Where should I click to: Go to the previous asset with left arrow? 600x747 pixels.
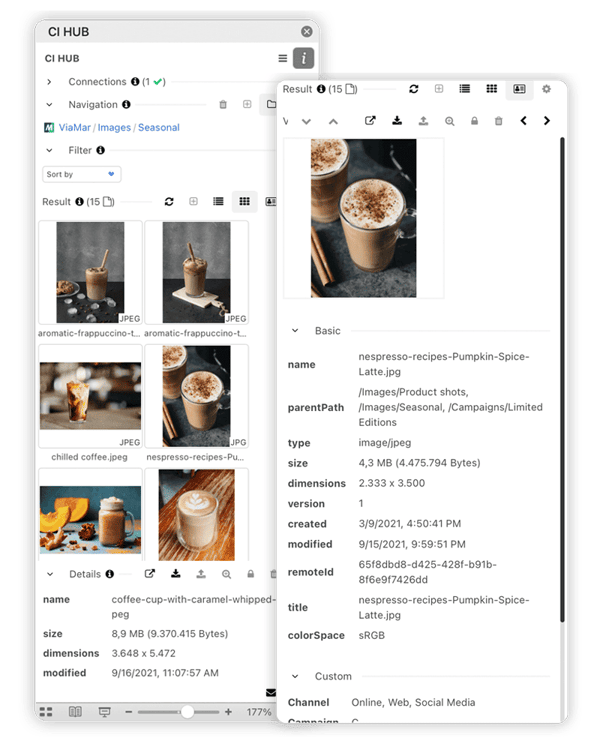523,121
